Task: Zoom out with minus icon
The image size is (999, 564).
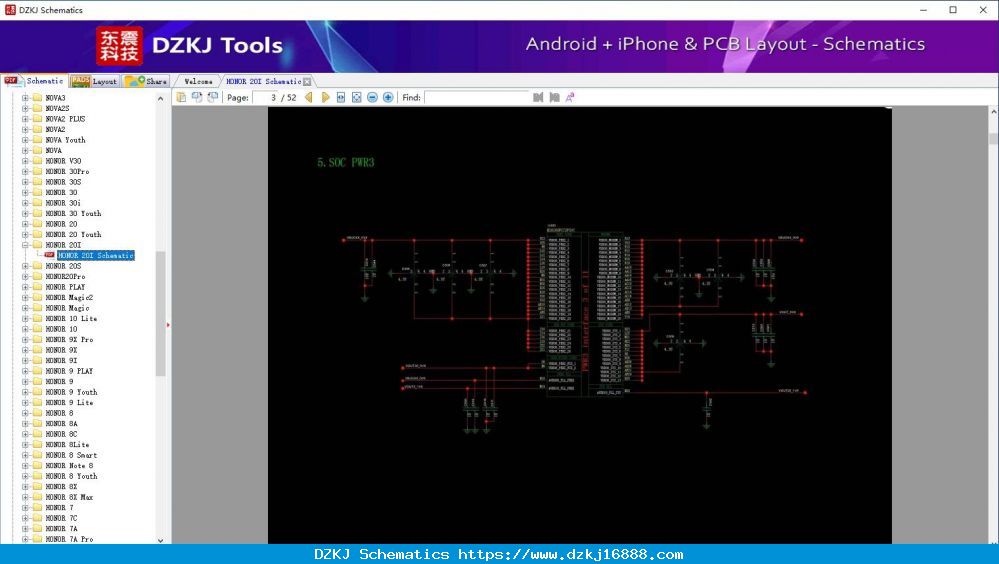Action: 372,97
